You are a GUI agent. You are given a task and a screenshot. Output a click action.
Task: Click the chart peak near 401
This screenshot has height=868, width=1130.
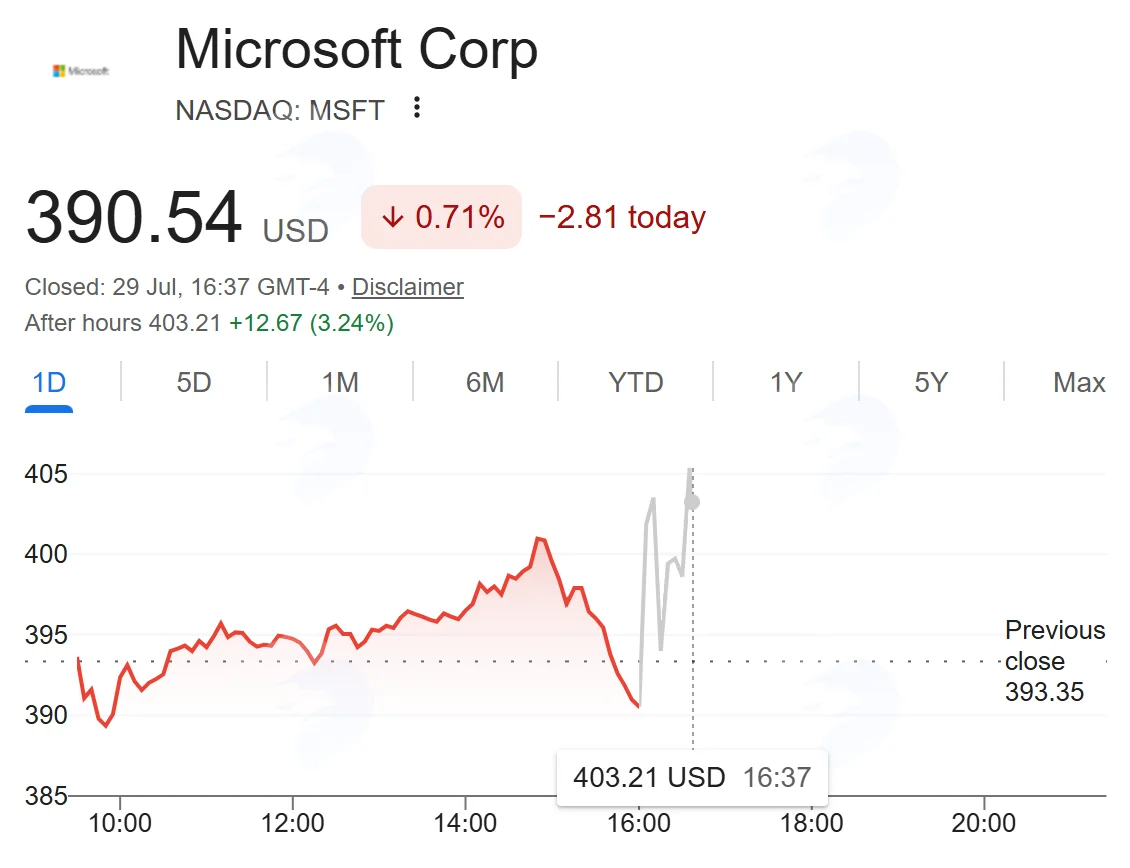(x=540, y=539)
